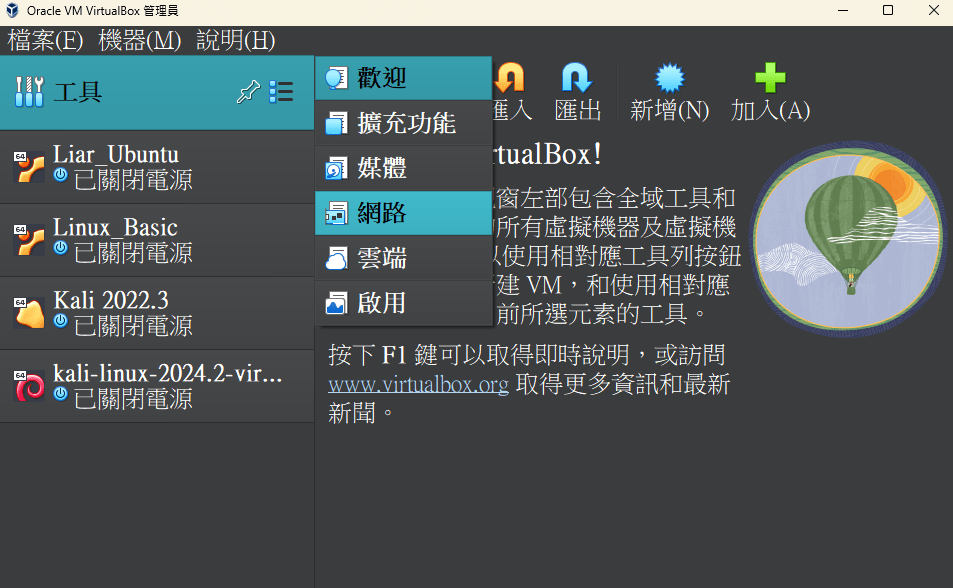The image size is (953, 588).
Task: Click the power state icon under kali-linux-2024.2
Action: pos(60,394)
